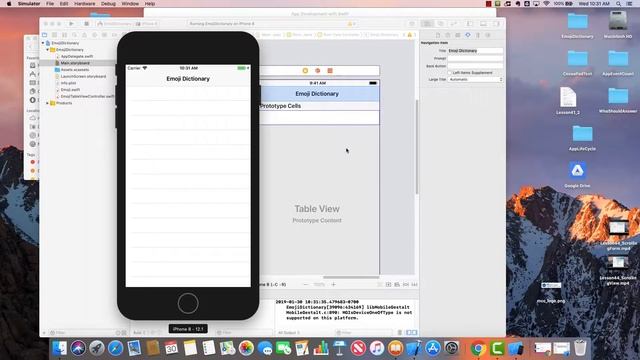Viewport: 640px width, 360px height.
Task: Click the storyboard canvas horizontal scrollbar
Action: point(351,278)
